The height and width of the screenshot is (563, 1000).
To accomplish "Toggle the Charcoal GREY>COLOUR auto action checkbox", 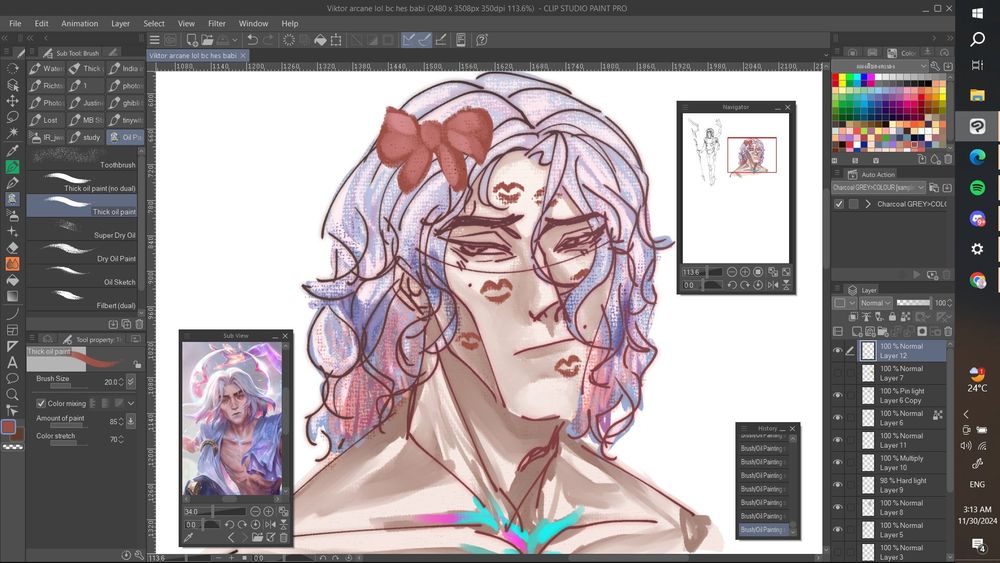I will (x=839, y=204).
